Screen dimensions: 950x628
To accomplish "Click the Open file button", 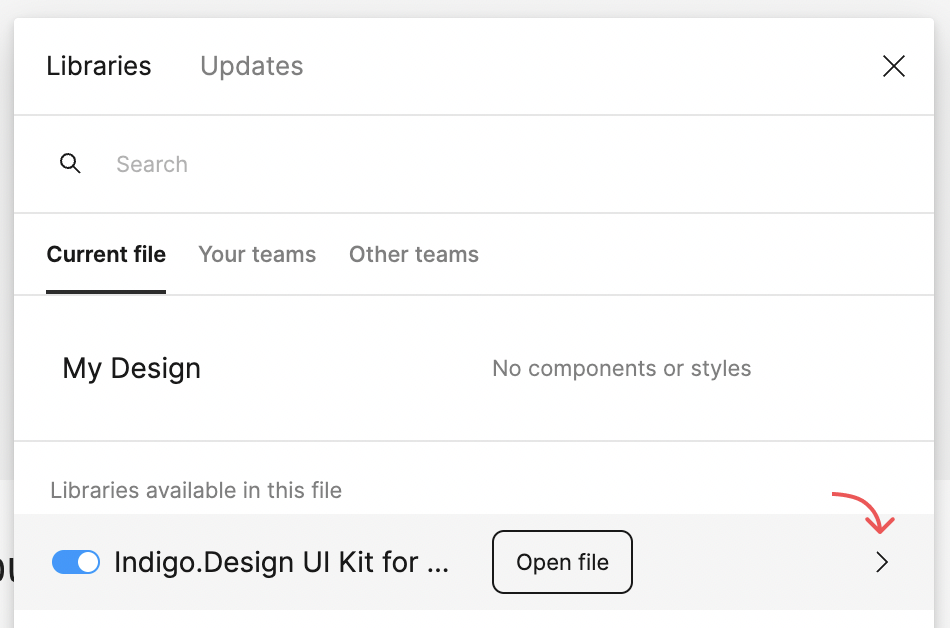I will click(562, 562).
